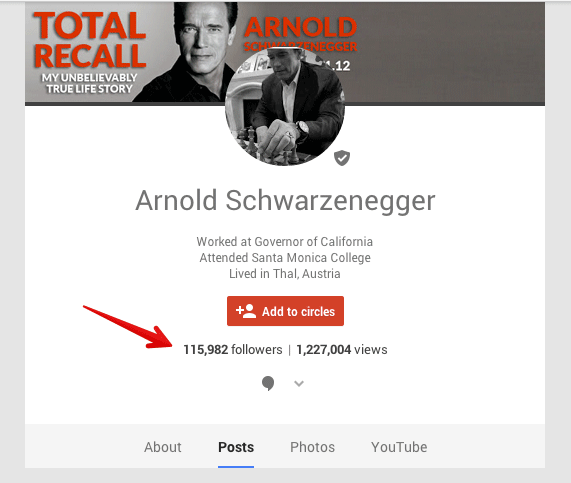Add Arnold Schwarzenegger to circles
Viewport: 571px width, 483px height.
point(285,311)
